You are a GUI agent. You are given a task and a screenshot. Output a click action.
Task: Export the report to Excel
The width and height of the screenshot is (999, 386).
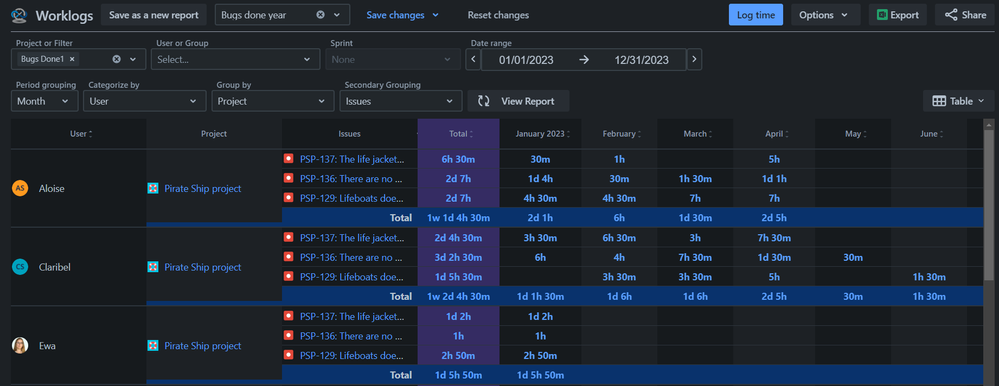click(898, 15)
